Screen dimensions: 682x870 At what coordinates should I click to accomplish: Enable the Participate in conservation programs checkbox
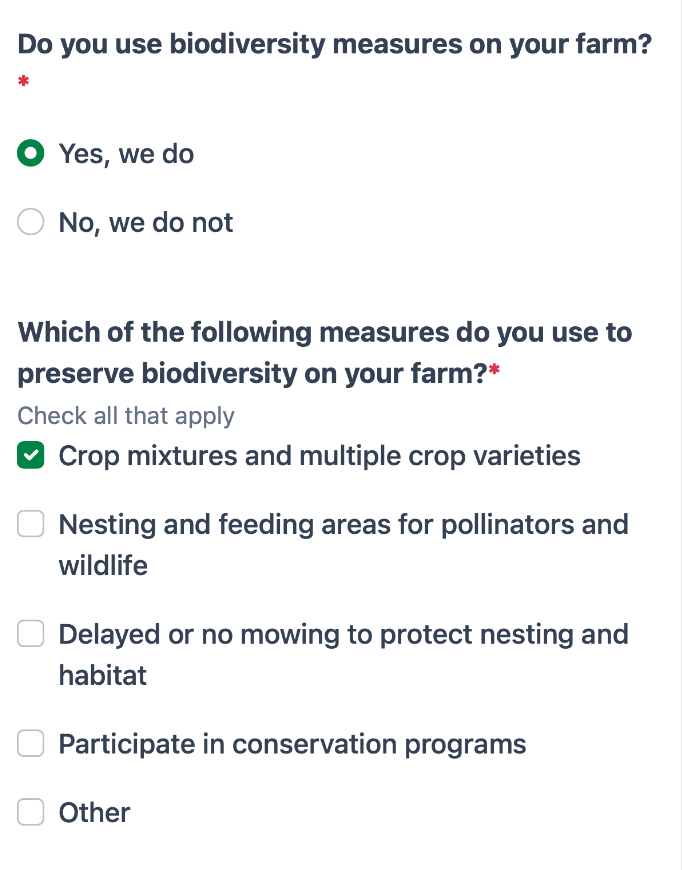[31, 744]
